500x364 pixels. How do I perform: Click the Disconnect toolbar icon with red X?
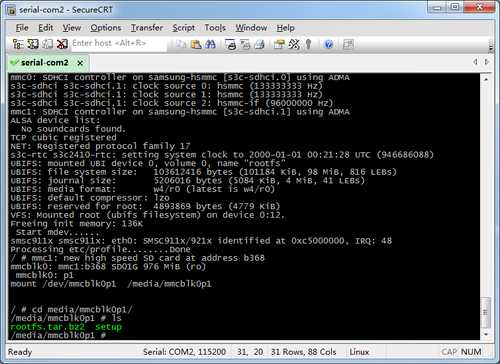(62, 44)
